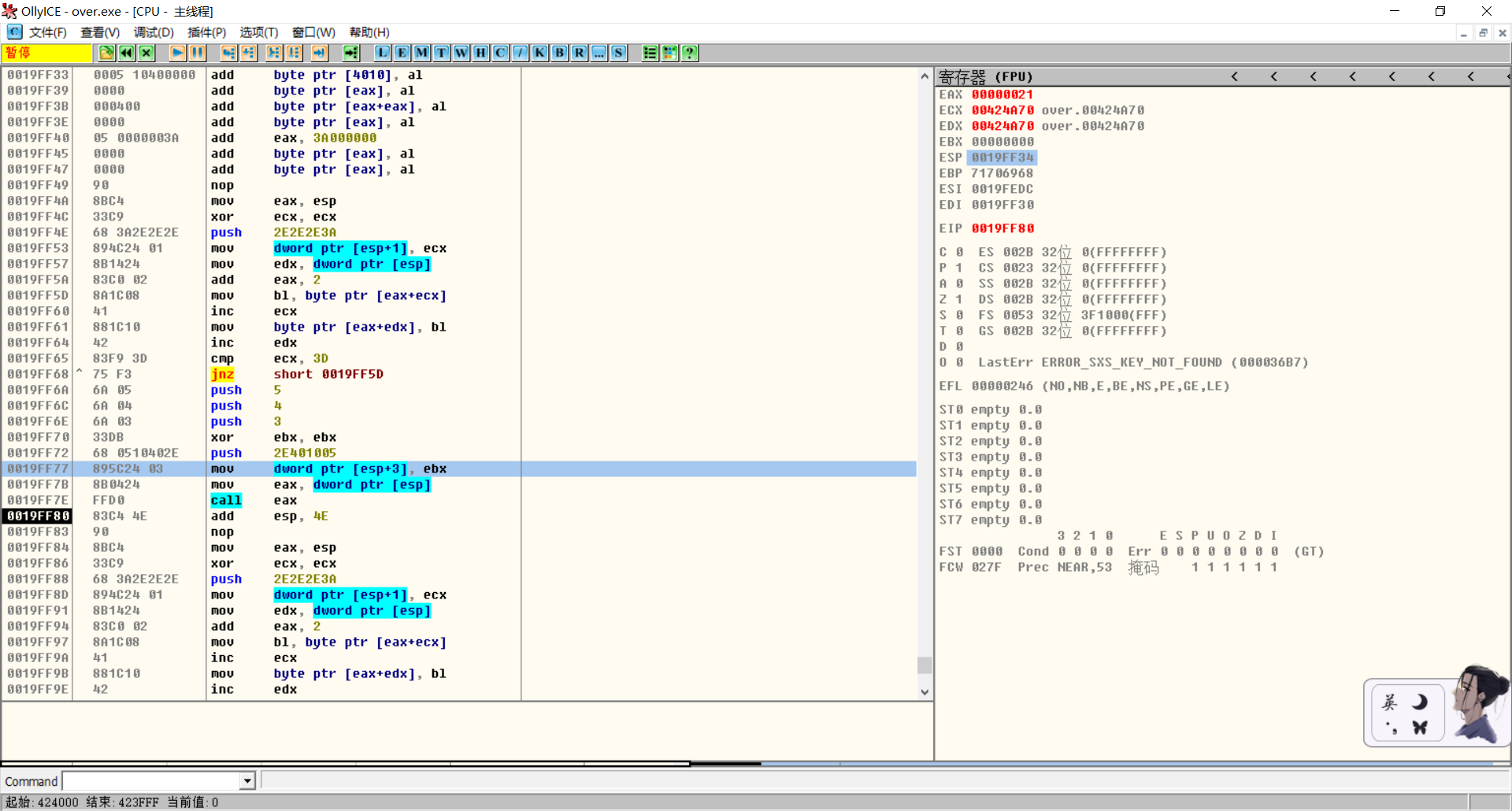This screenshot has width=1512, height=811.
Task: Open CPU window with C button
Action: pyautogui.click(x=500, y=53)
